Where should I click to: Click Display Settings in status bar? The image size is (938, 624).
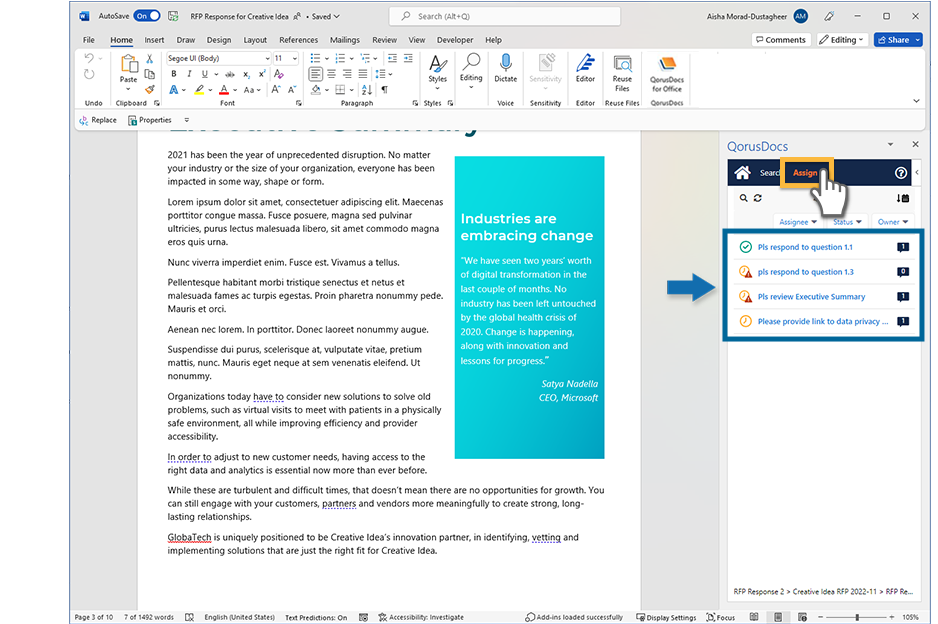coord(666,617)
